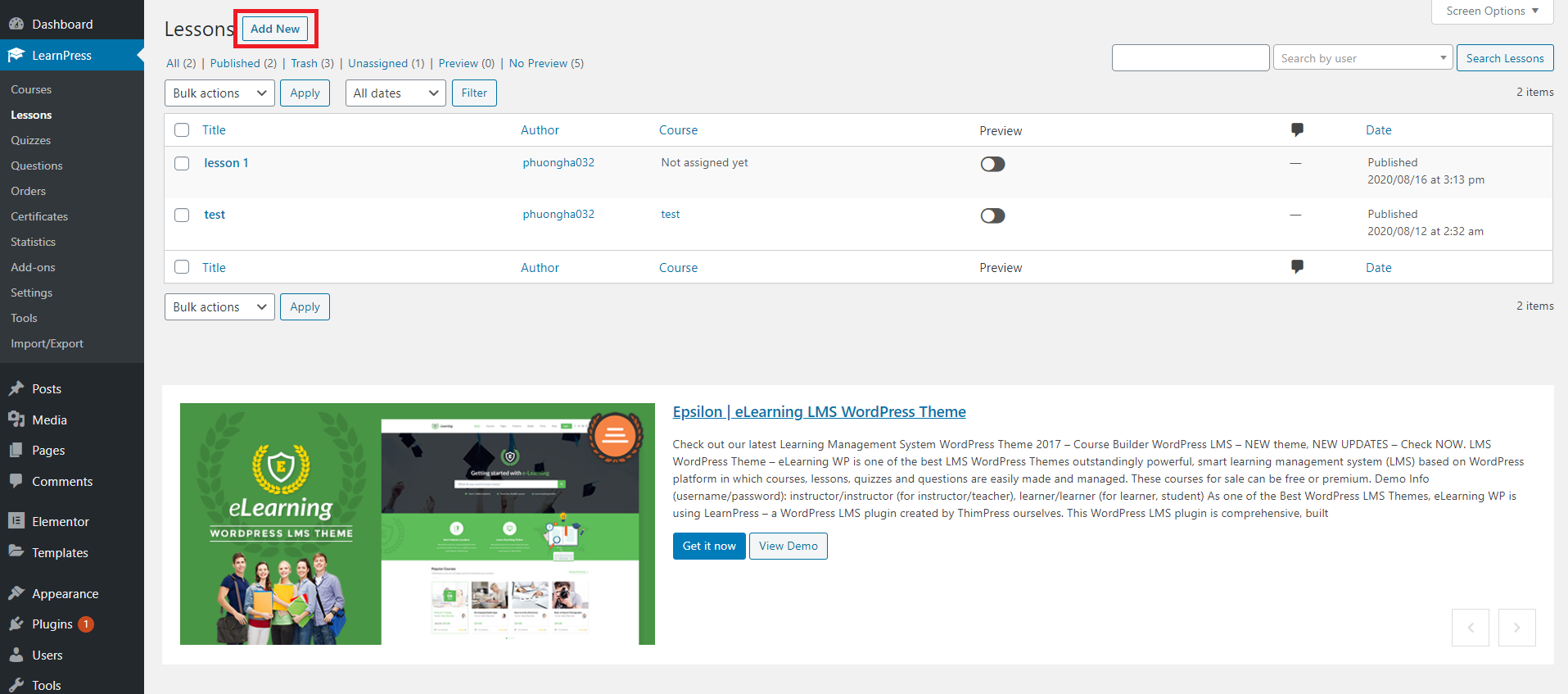Sort by Author column header

tap(540, 129)
